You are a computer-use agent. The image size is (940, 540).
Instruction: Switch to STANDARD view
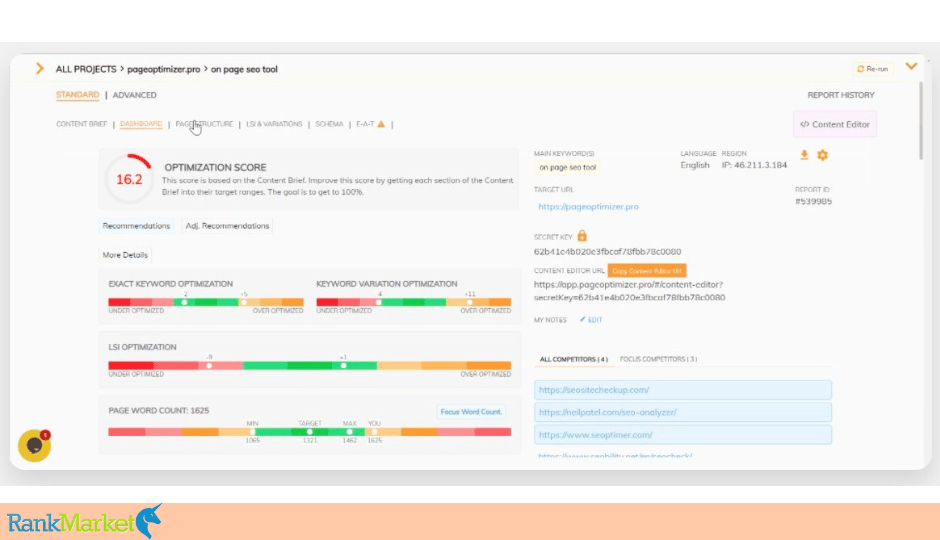pos(77,95)
